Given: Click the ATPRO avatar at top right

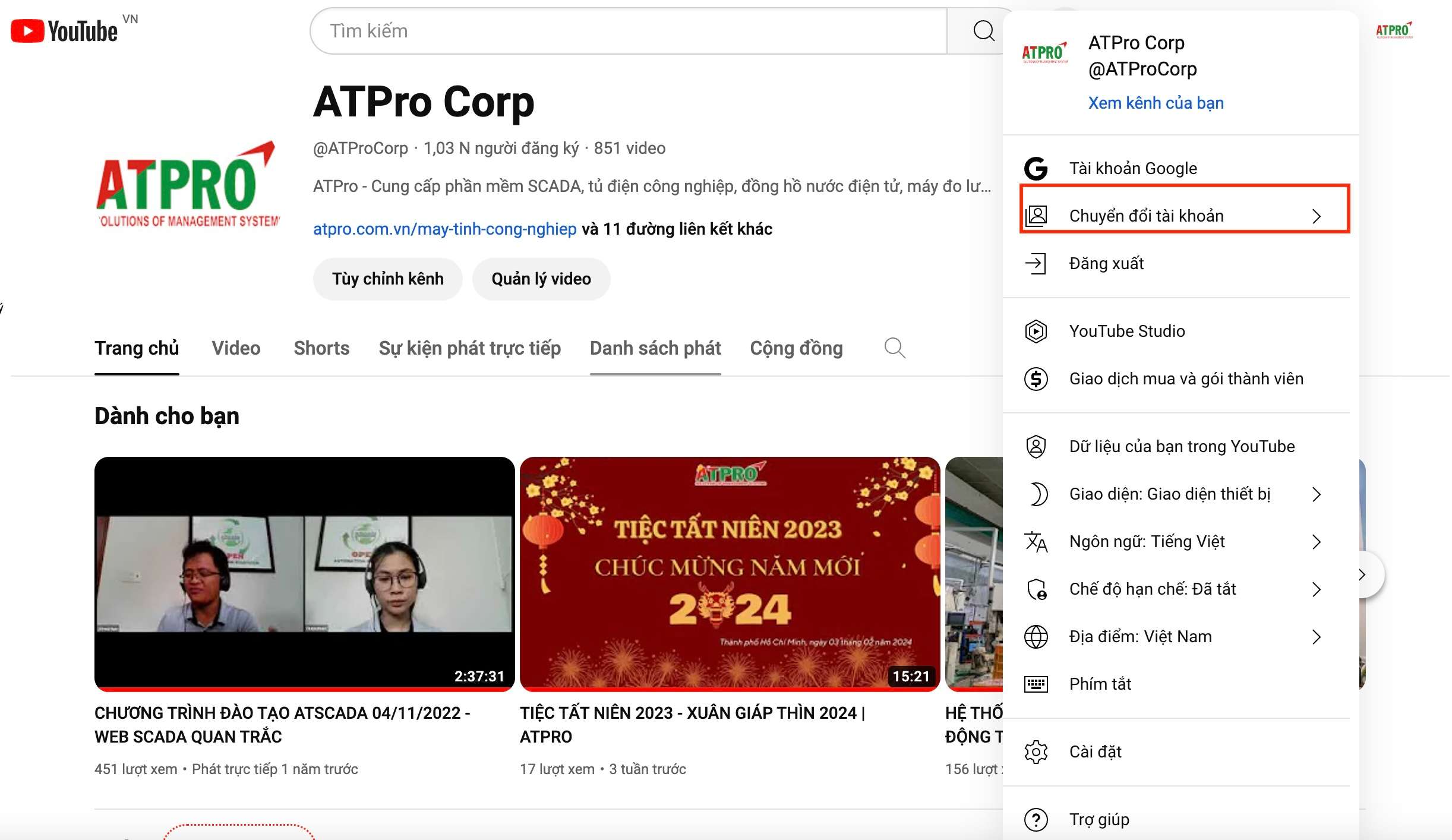Looking at the screenshot, I should coord(1394,31).
